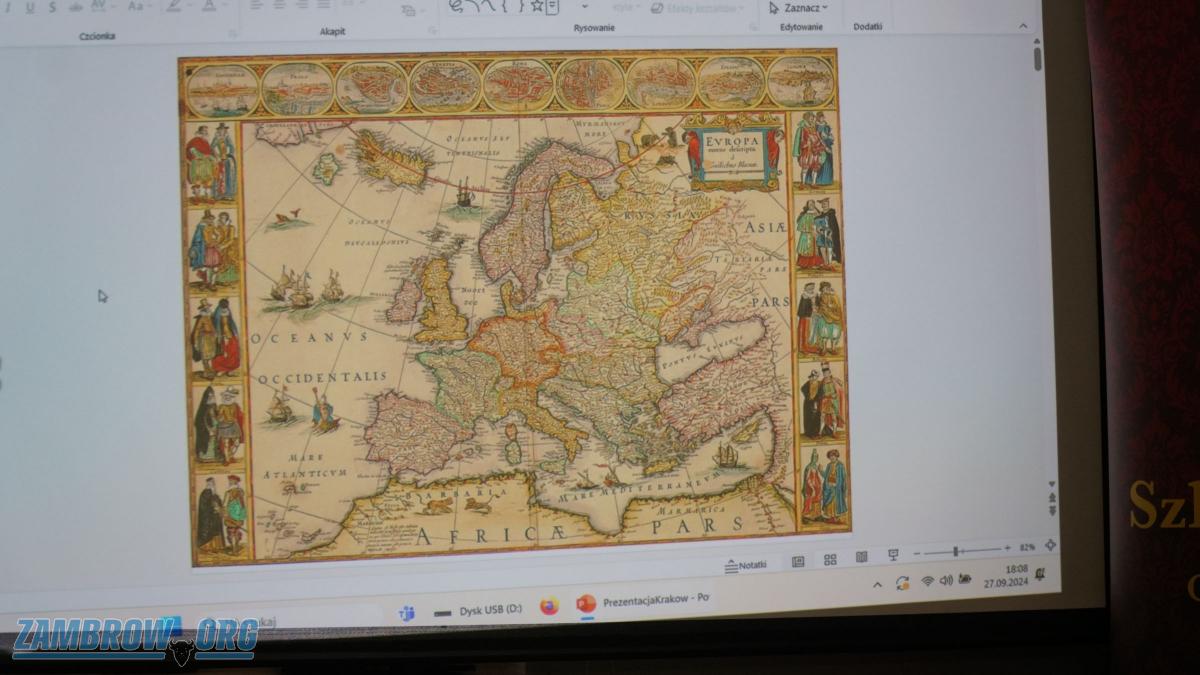
Task: Open Dysk USB (D:) taskbar window
Action: point(478,609)
